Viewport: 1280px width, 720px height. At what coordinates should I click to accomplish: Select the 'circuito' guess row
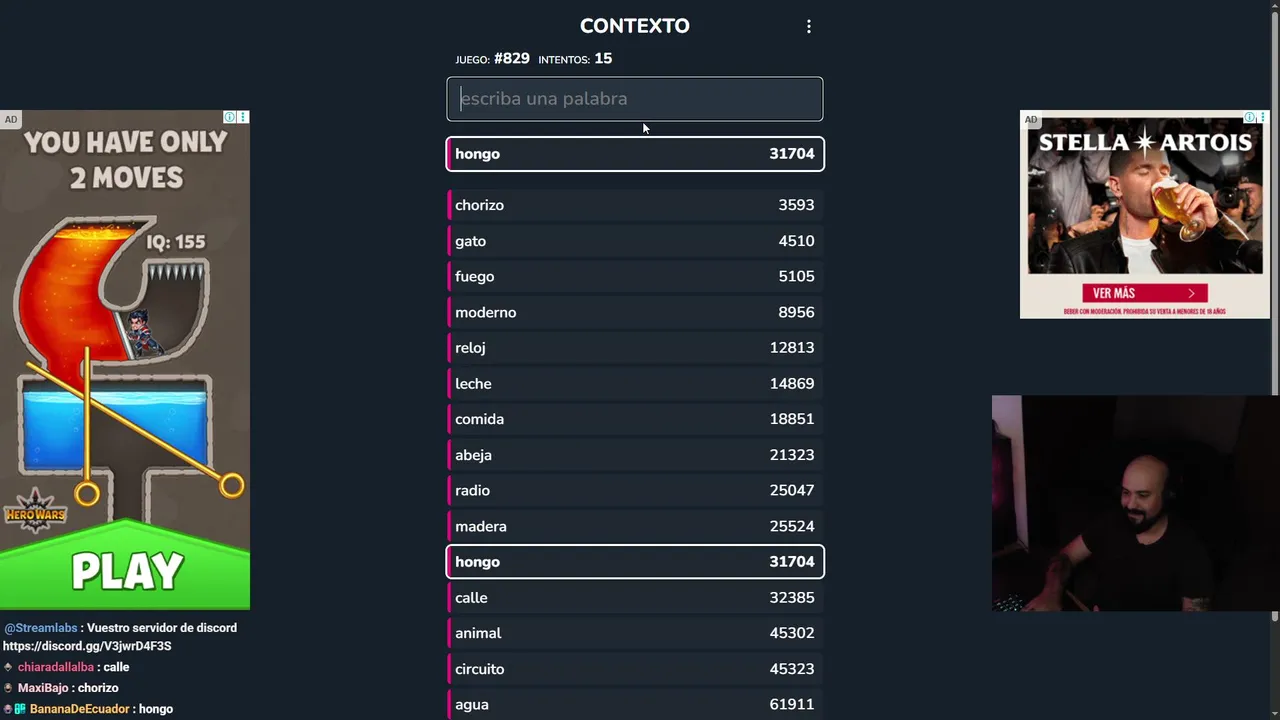point(635,669)
